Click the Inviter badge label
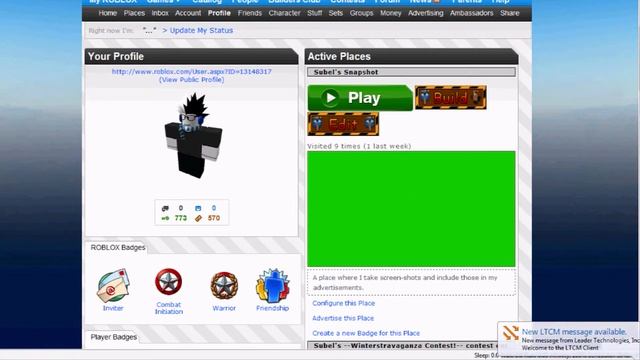 tap(113, 308)
